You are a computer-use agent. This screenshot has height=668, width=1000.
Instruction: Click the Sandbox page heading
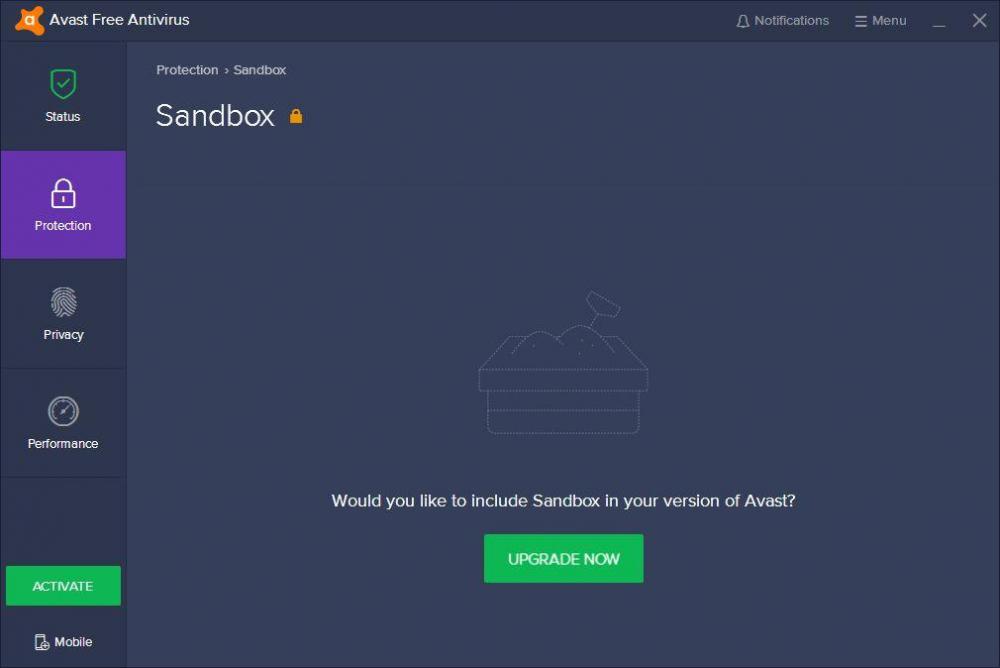(215, 116)
